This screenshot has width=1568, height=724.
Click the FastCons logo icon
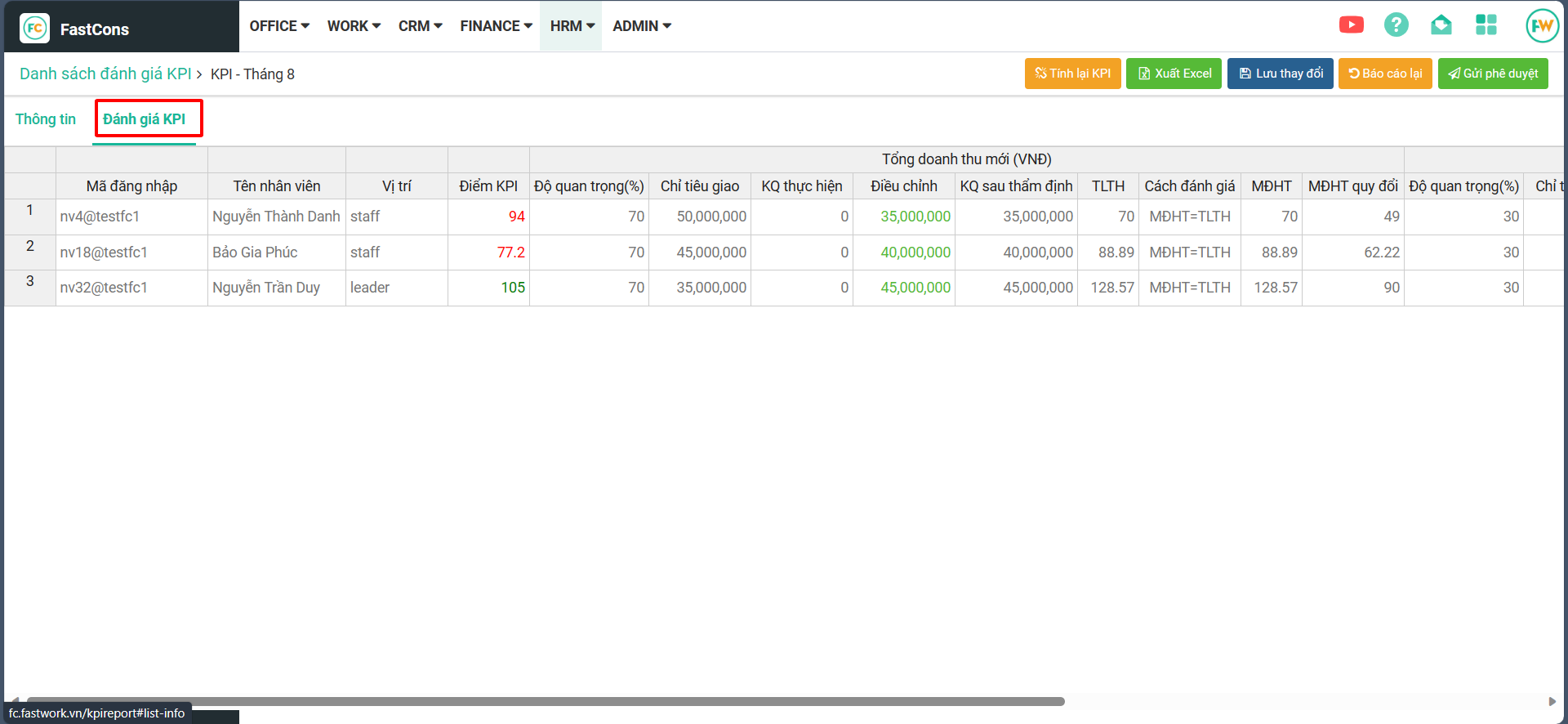point(34,28)
